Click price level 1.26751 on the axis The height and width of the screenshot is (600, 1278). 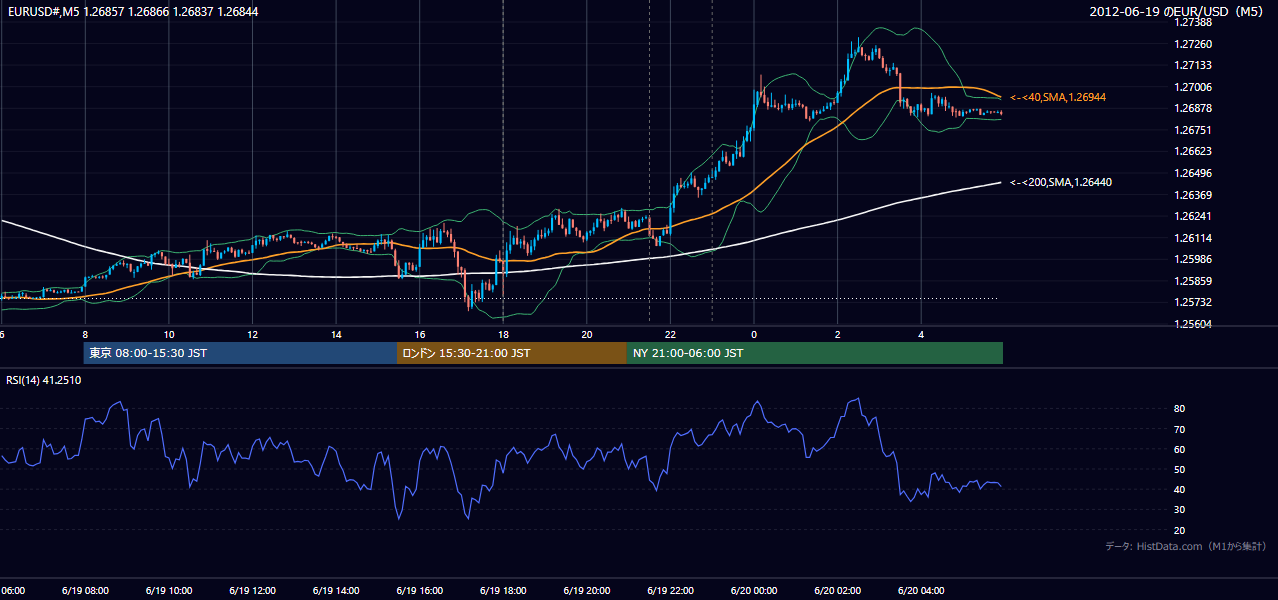pos(1192,130)
